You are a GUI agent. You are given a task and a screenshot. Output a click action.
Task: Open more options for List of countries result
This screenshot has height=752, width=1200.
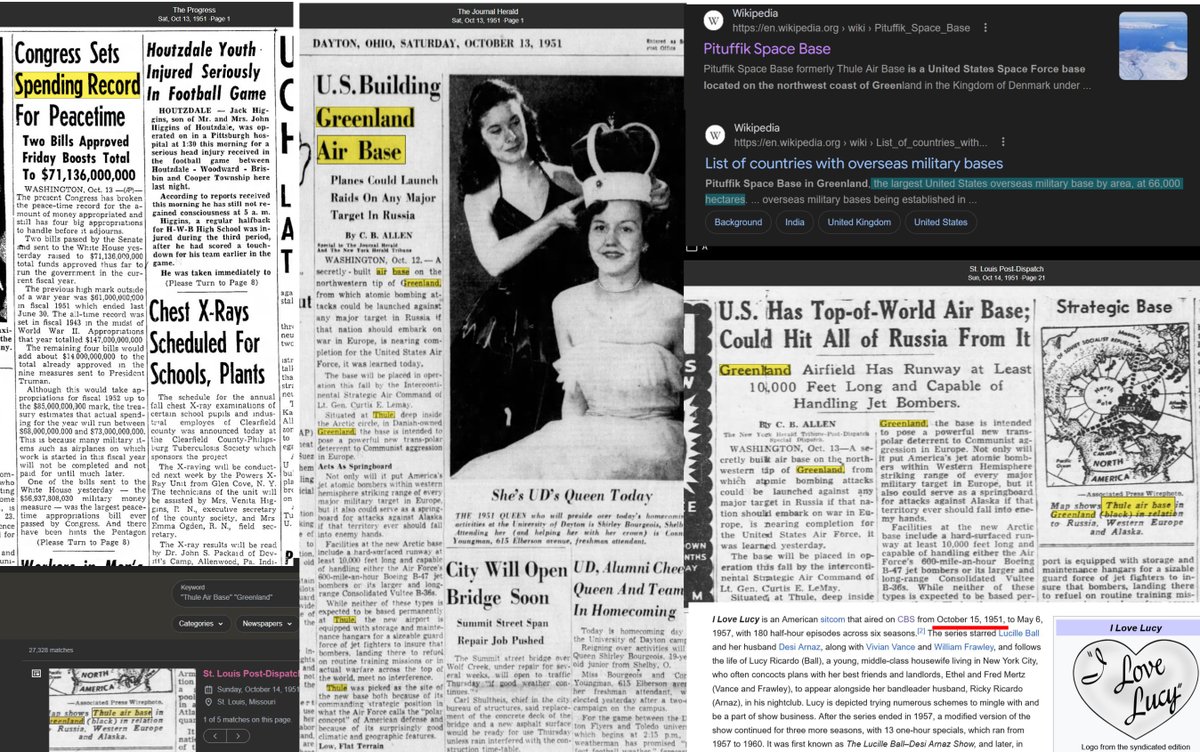(x=1005, y=144)
